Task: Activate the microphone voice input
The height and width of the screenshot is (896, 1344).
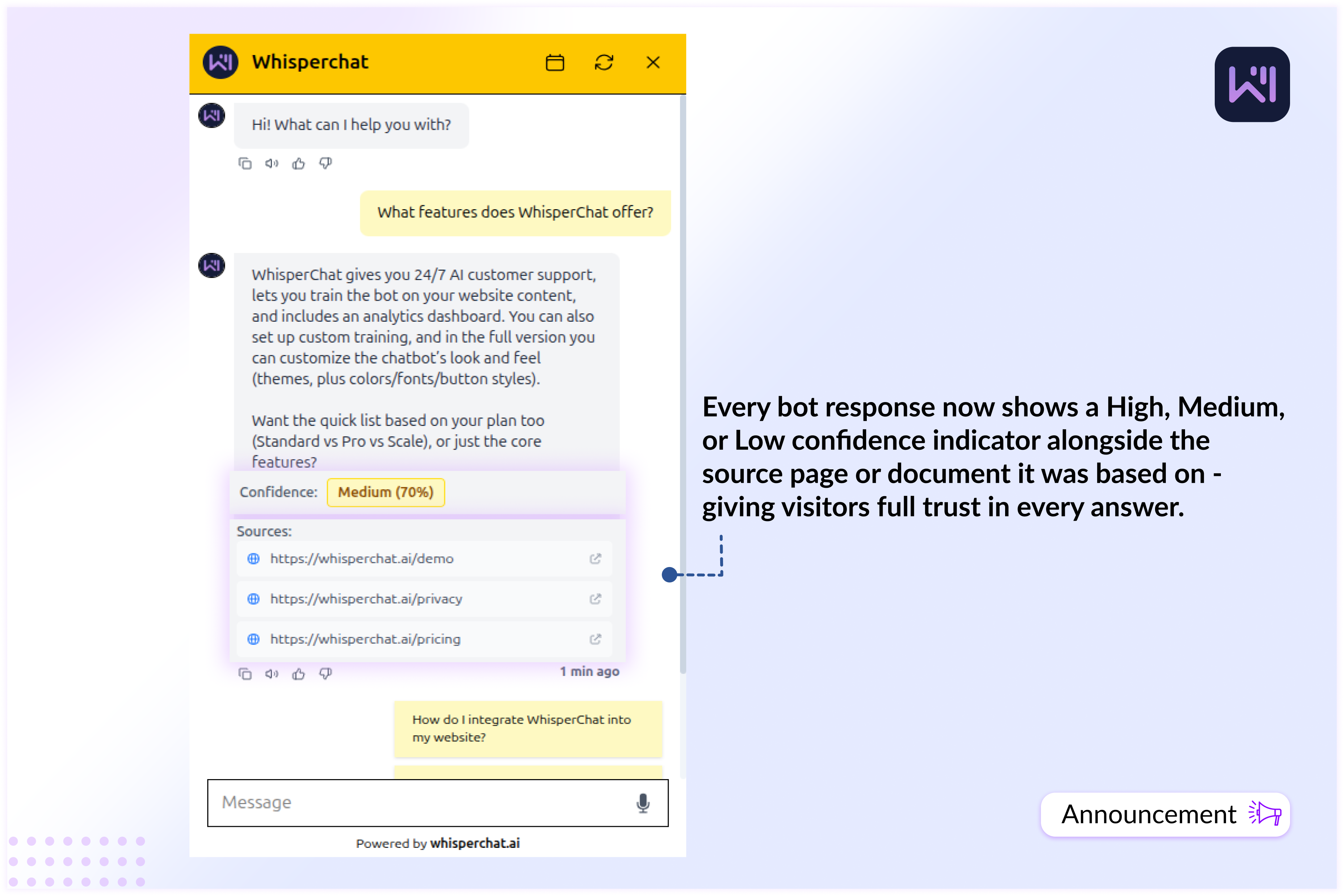Action: pyautogui.click(x=643, y=803)
